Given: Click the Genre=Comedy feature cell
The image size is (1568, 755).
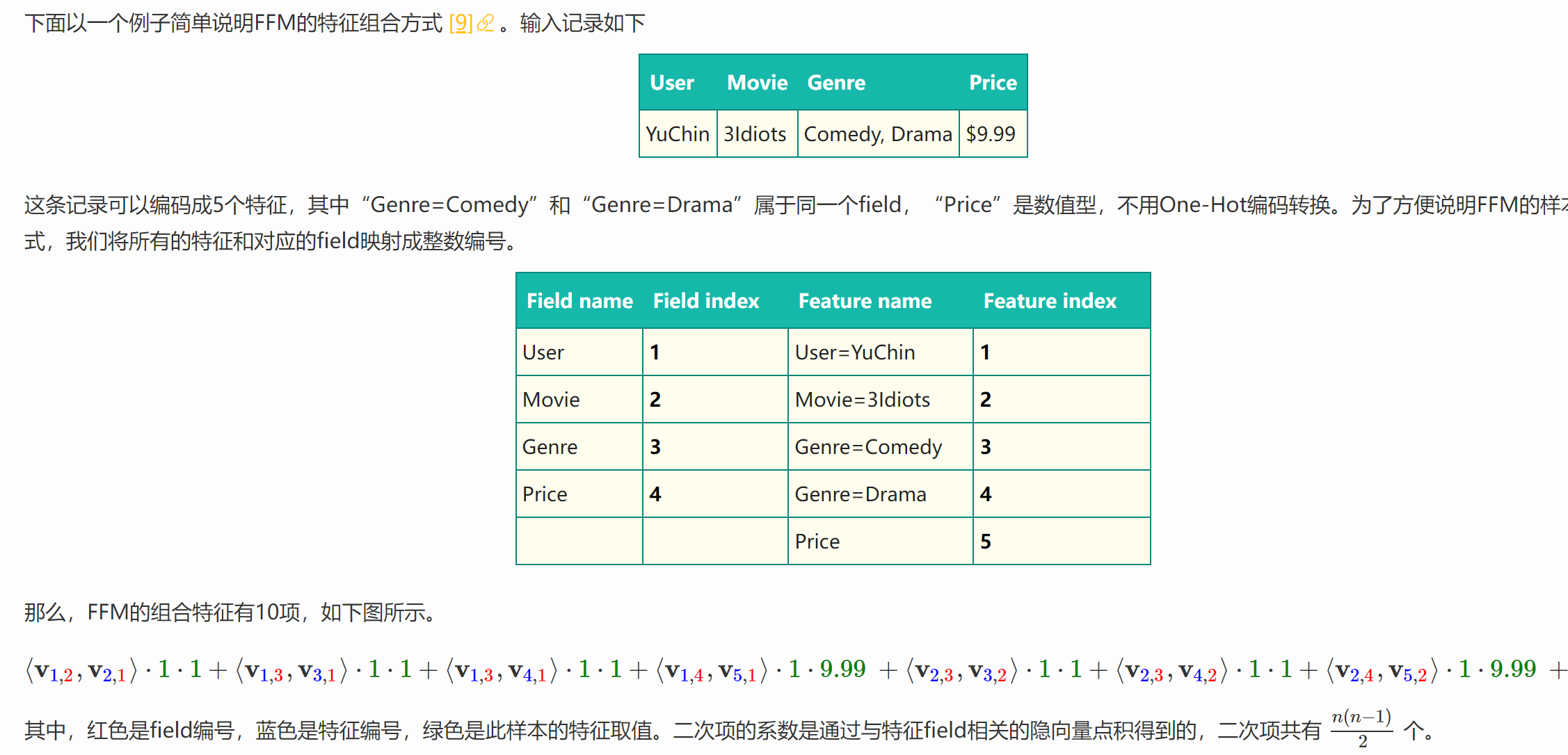Looking at the screenshot, I should [x=881, y=446].
